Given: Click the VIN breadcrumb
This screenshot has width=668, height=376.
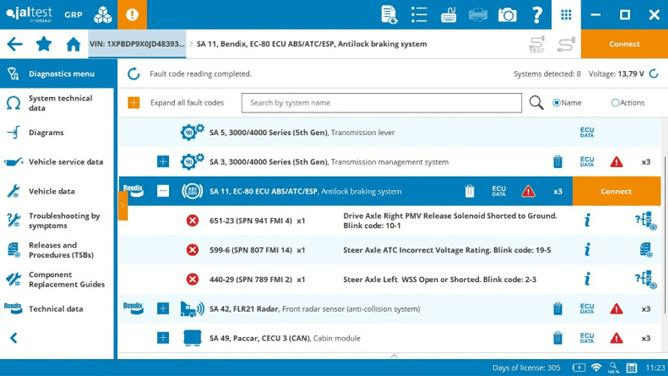Looking at the screenshot, I should tap(137, 44).
